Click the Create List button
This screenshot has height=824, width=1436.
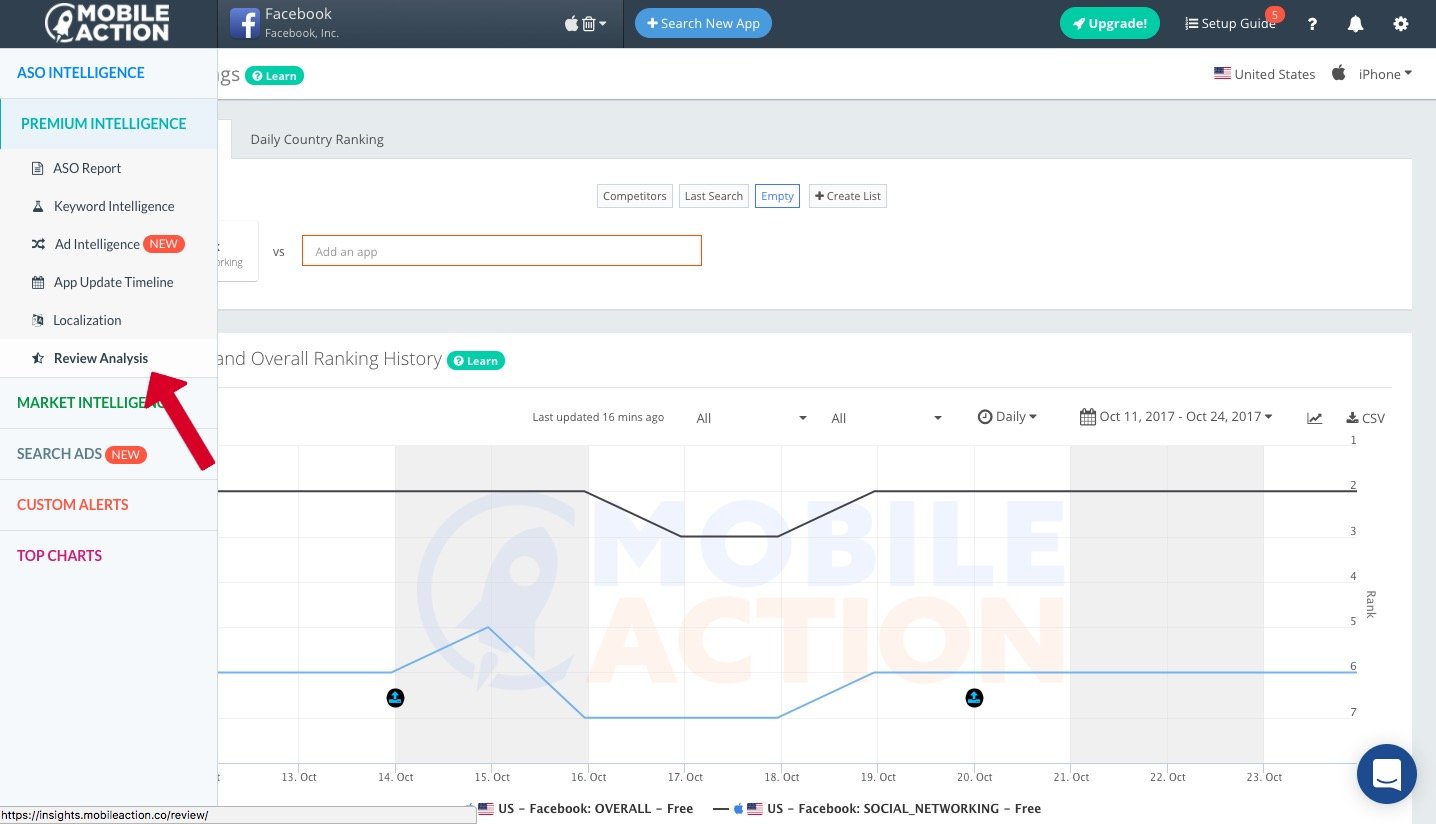coord(848,196)
